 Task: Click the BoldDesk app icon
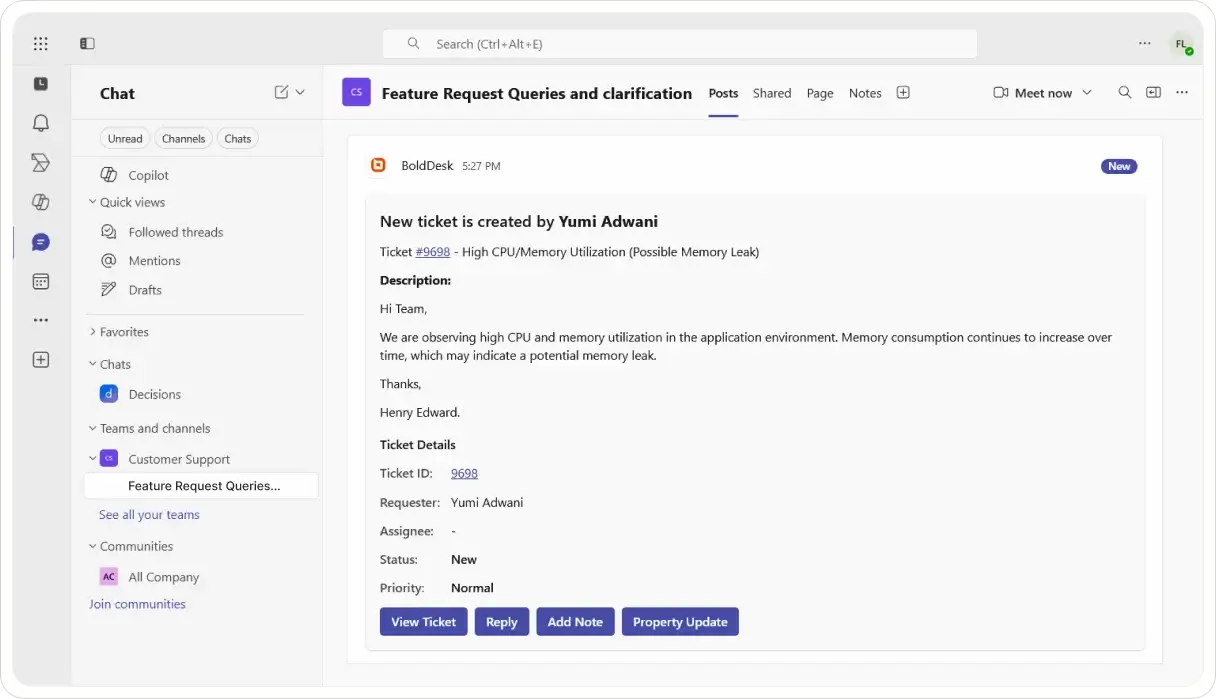coord(378,165)
